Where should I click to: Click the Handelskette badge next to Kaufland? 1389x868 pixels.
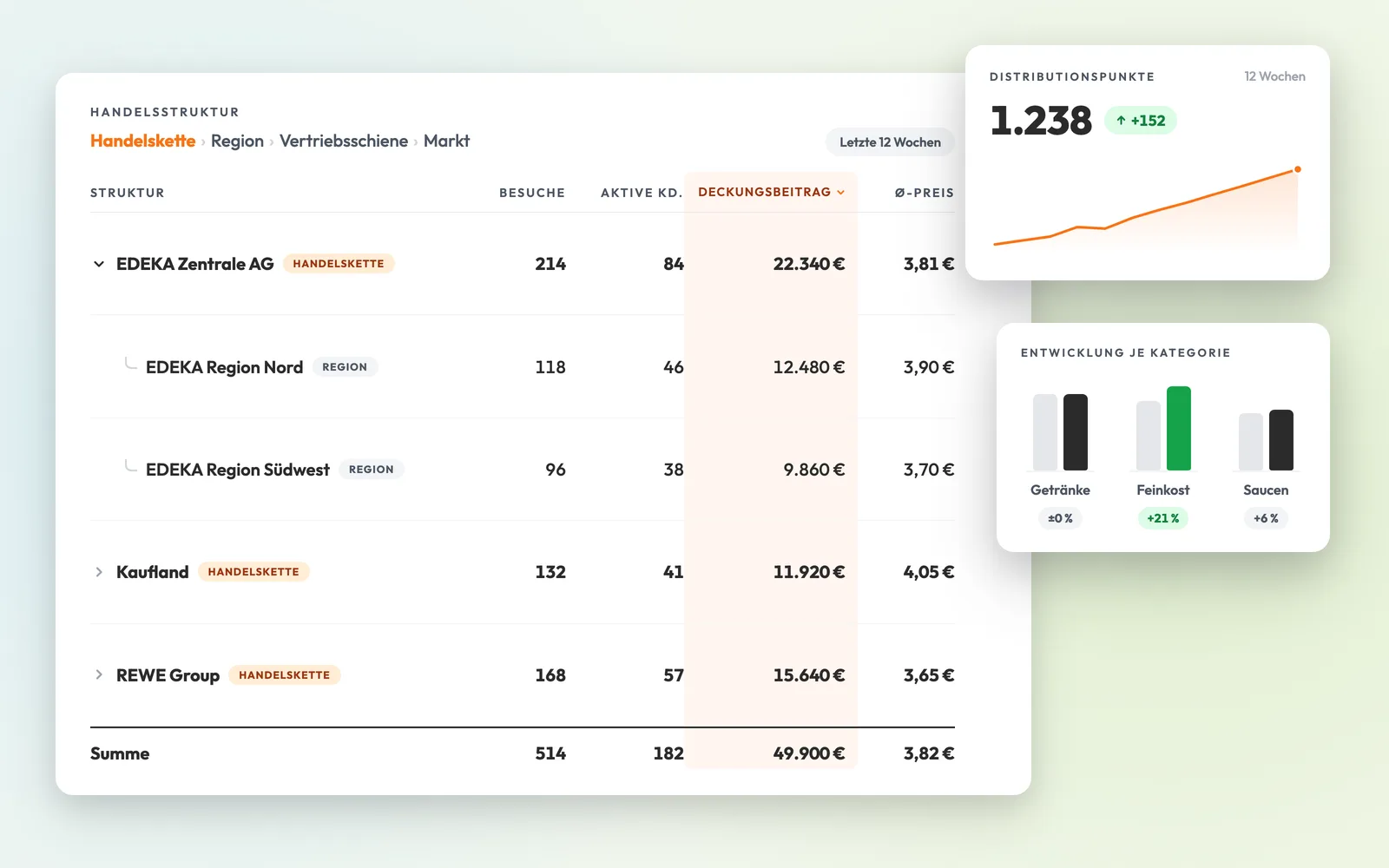(x=253, y=572)
